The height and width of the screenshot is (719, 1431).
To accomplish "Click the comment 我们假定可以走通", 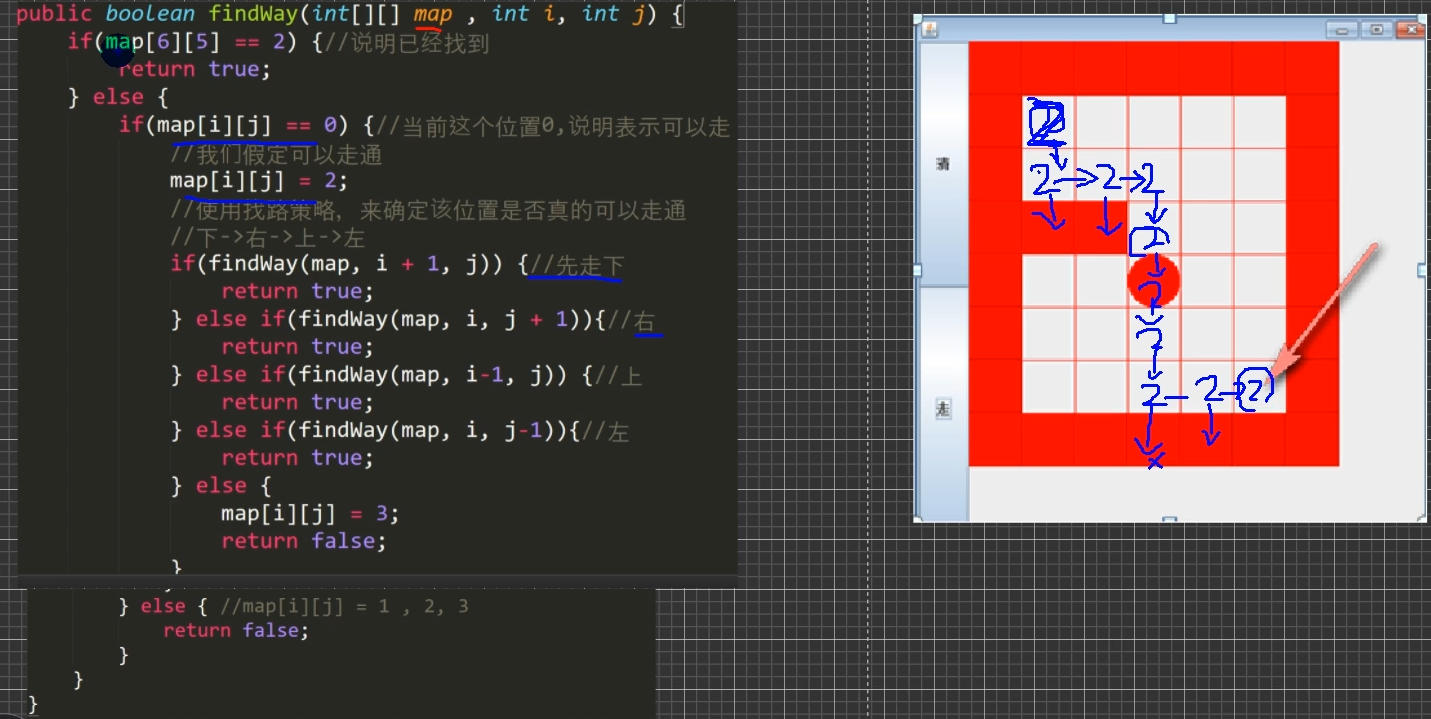I will point(277,155).
